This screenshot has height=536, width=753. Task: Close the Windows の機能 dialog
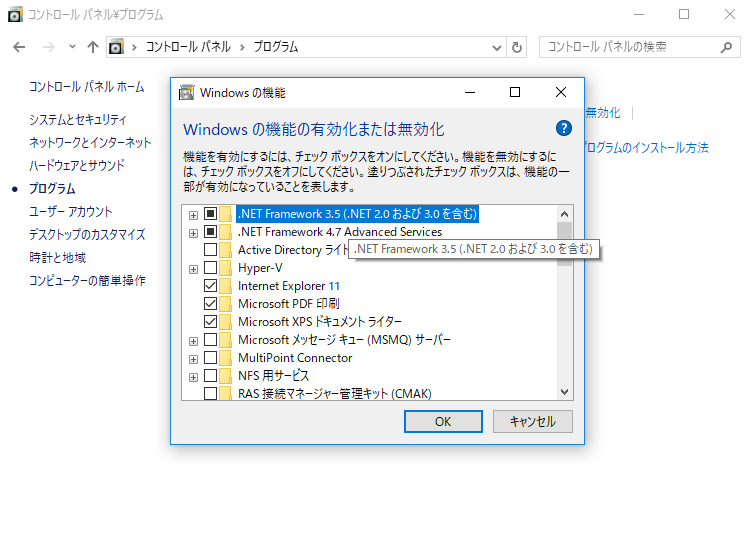(561, 92)
